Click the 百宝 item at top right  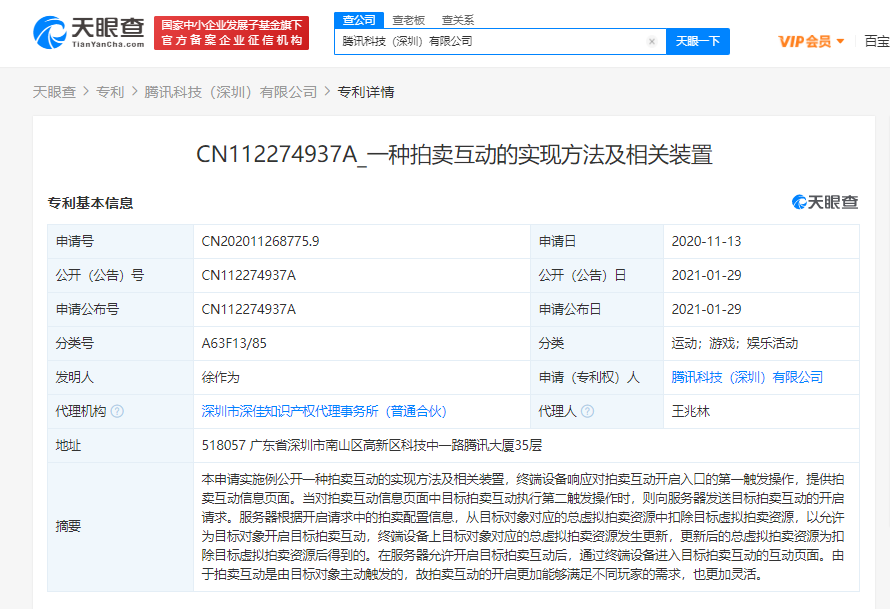click(x=876, y=41)
